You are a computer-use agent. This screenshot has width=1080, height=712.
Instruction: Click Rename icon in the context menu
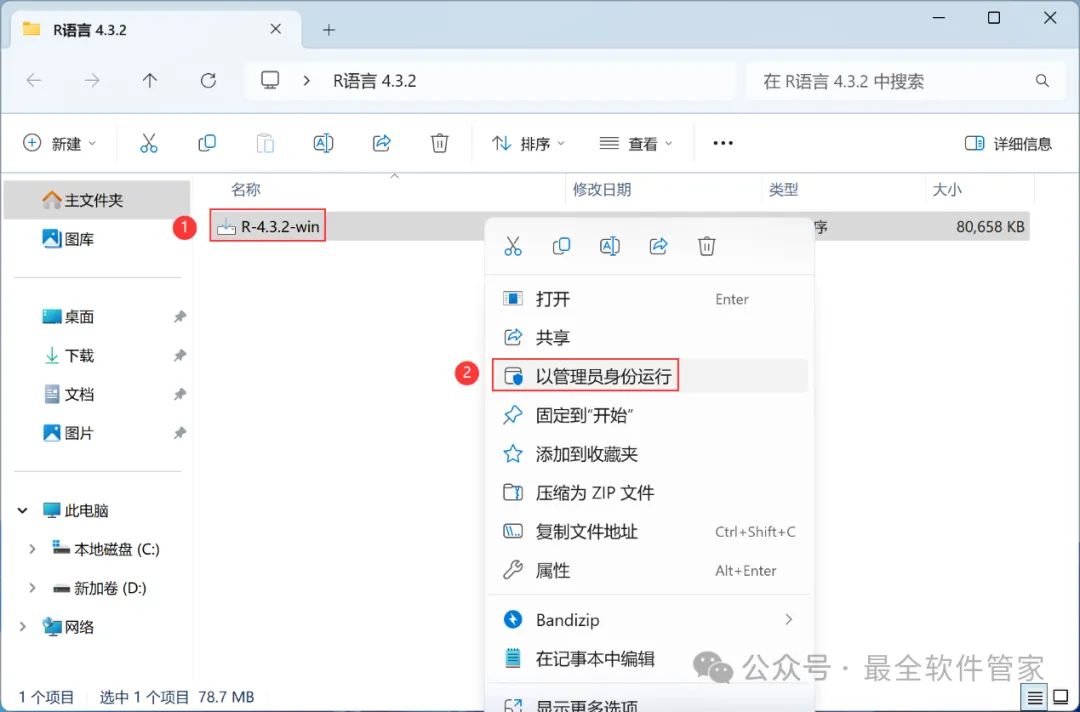(610, 246)
